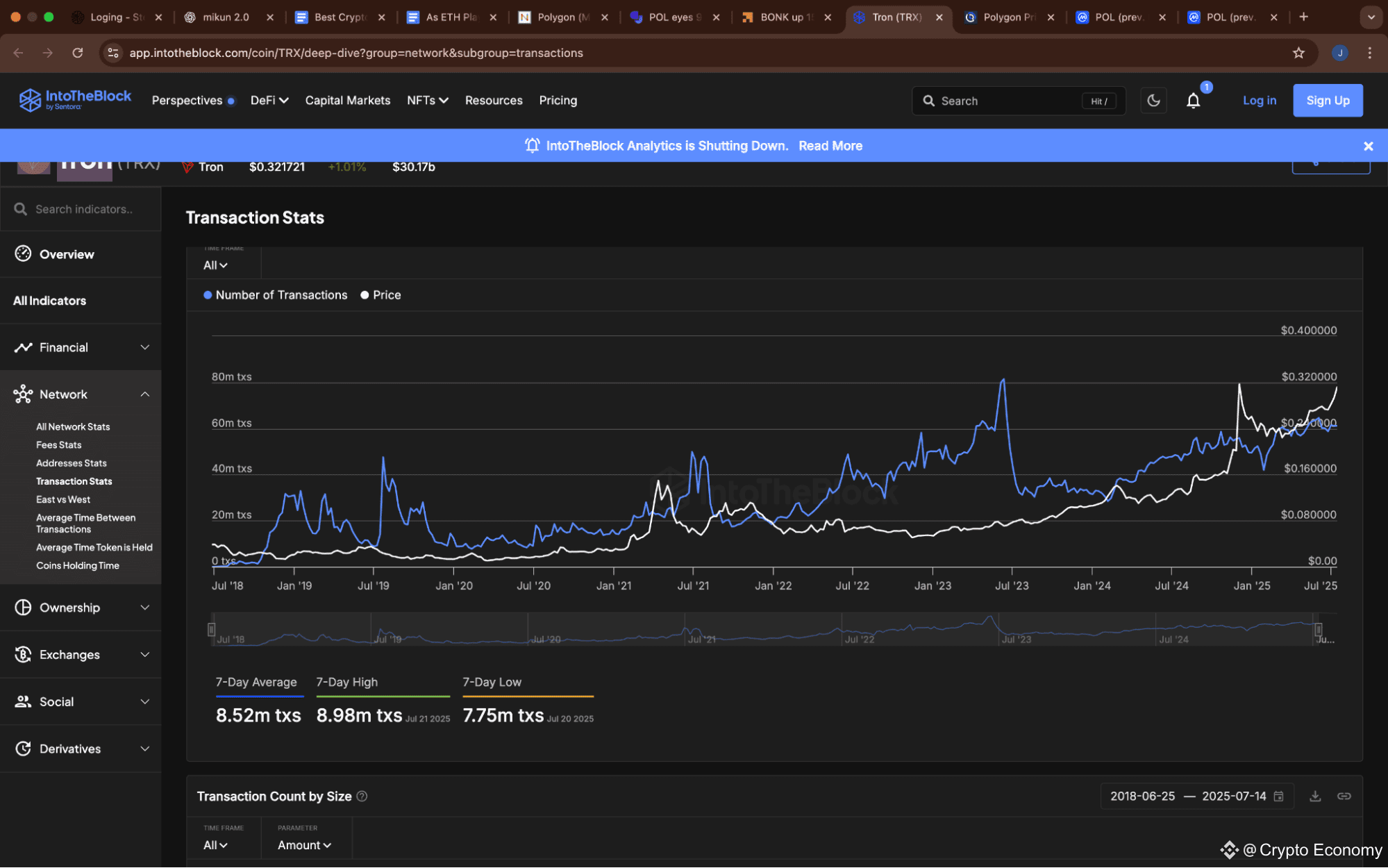
Task: Expand the Exchanges section
Action: pyautogui.click(x=81, y=655)
